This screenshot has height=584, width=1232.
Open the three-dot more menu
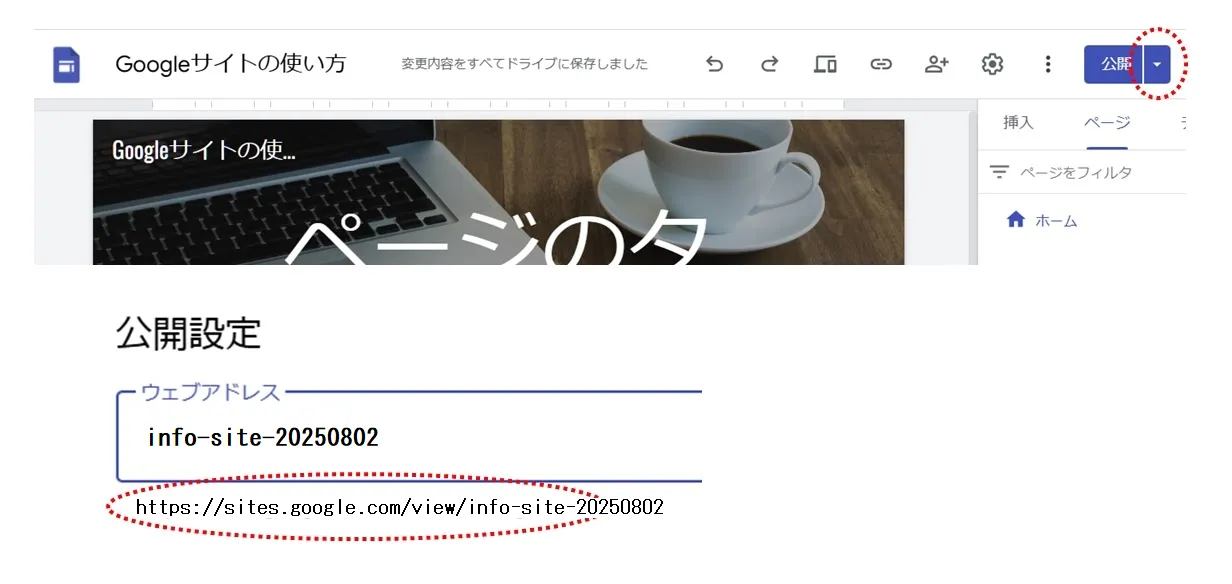pyautogui.click(x=1048, y=64)
